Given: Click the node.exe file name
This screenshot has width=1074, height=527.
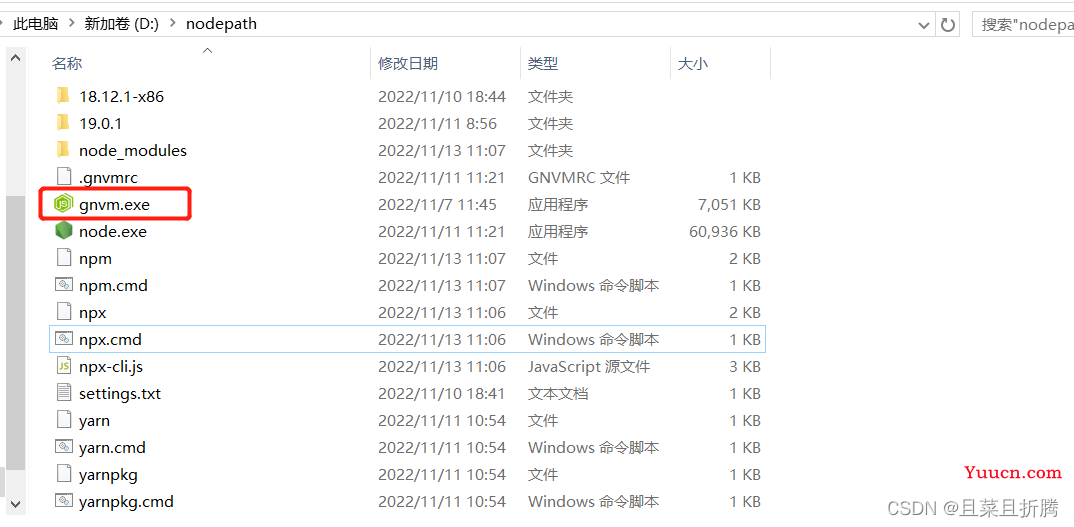Looking at the screenshot, I should tap(113, 232).
